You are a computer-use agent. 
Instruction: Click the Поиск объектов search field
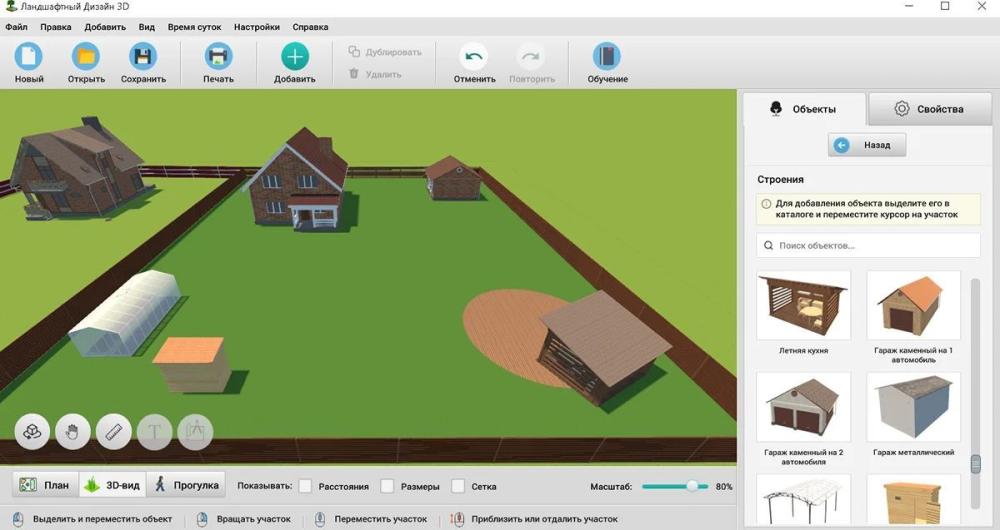click(x=868, y=245)
